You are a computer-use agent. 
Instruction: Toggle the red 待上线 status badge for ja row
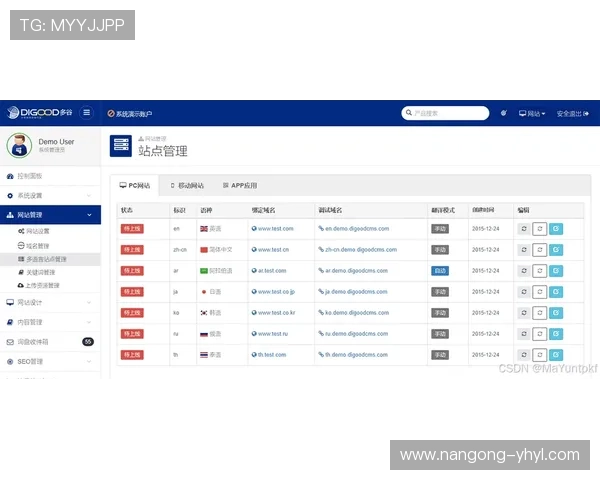pos(131,291)
